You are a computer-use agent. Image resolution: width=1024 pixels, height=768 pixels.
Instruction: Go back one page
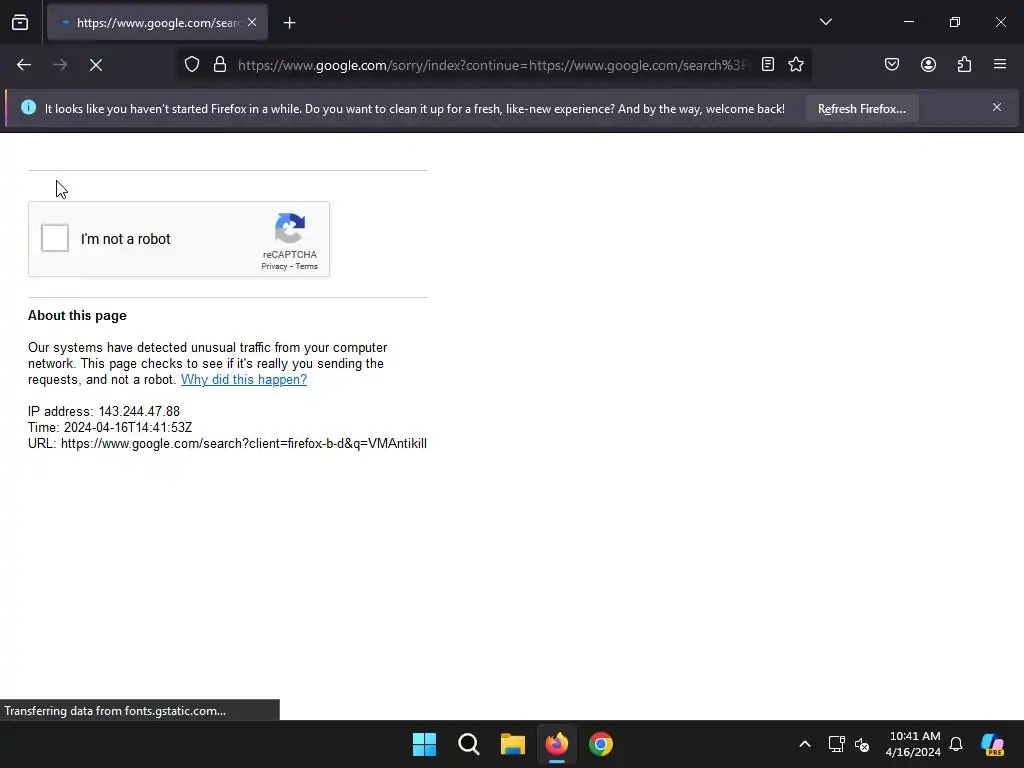[24, 65]
